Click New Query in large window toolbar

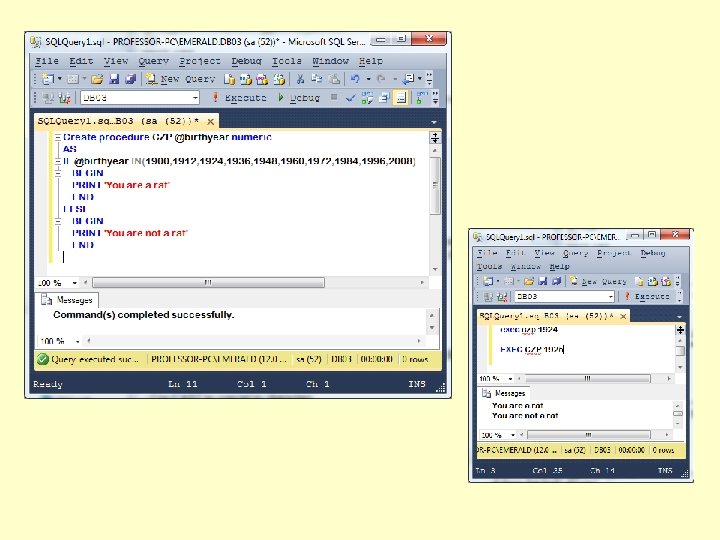(180, 79)
